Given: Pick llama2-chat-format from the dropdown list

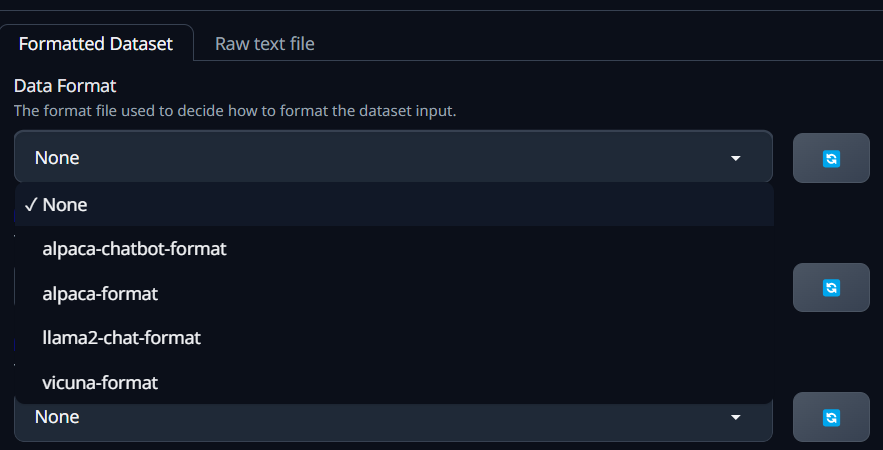Looking at the screenshot, I should [121, 338].
